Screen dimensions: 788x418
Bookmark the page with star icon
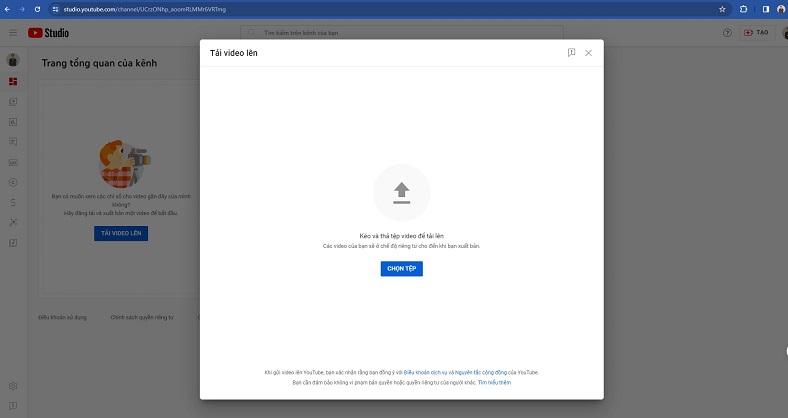pos(722,9)
